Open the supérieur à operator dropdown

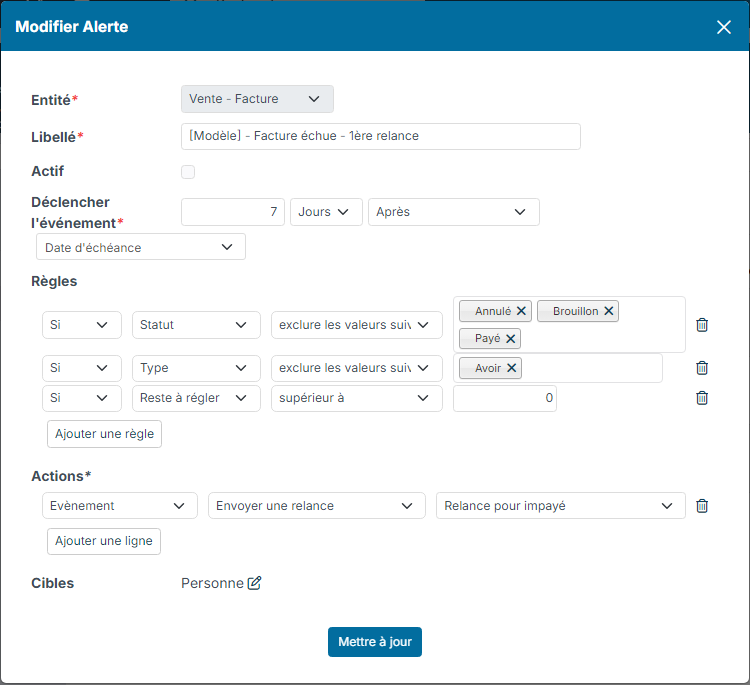[x=356, y=398]
